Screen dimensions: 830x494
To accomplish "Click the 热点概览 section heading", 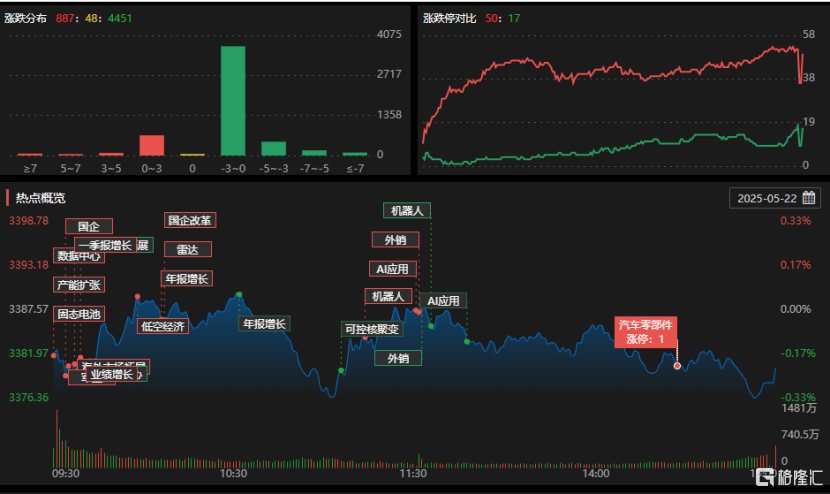I will (41, 197).
